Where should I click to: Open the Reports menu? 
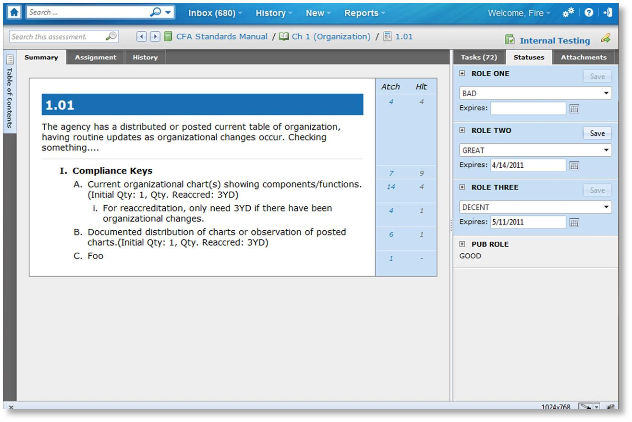(364, 13)
